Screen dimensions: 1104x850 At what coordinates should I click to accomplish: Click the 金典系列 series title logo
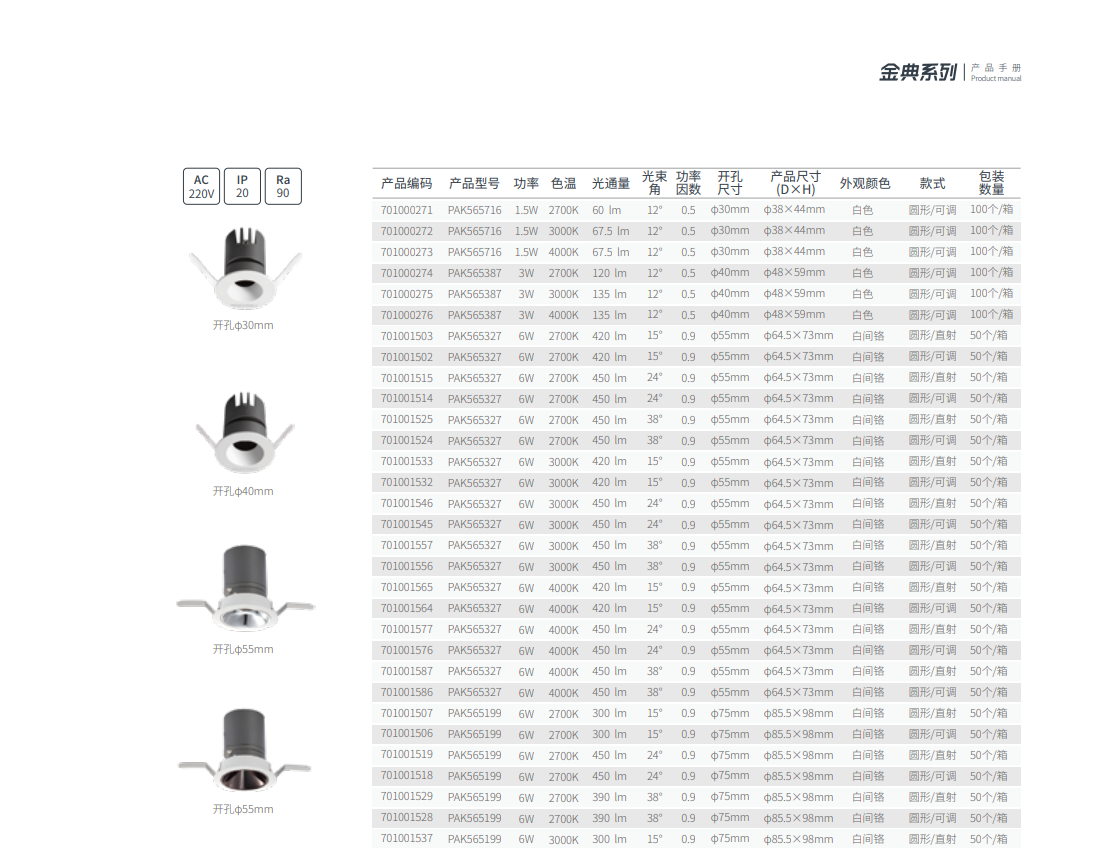[x=917, y=72]
